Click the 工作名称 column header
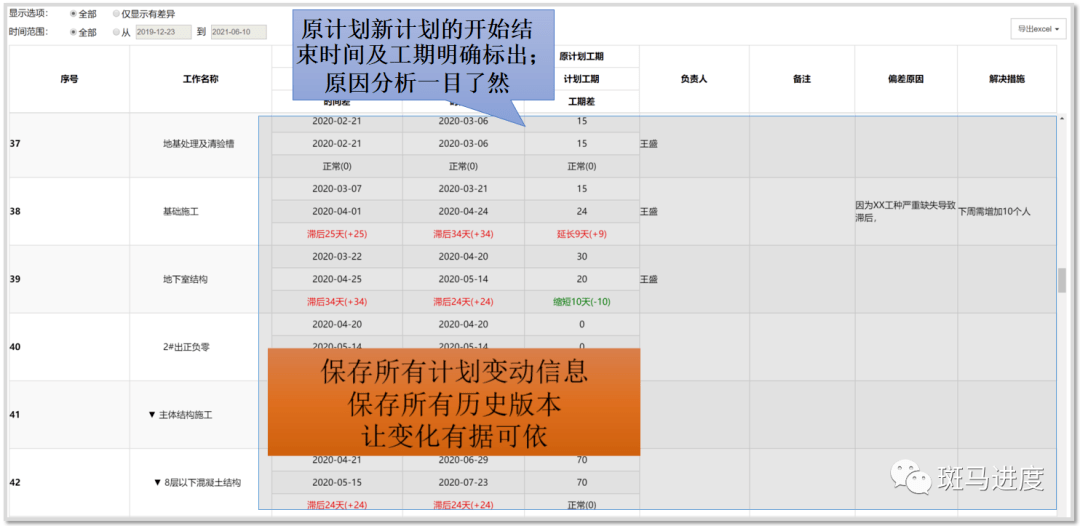 [x=200, y=79]
